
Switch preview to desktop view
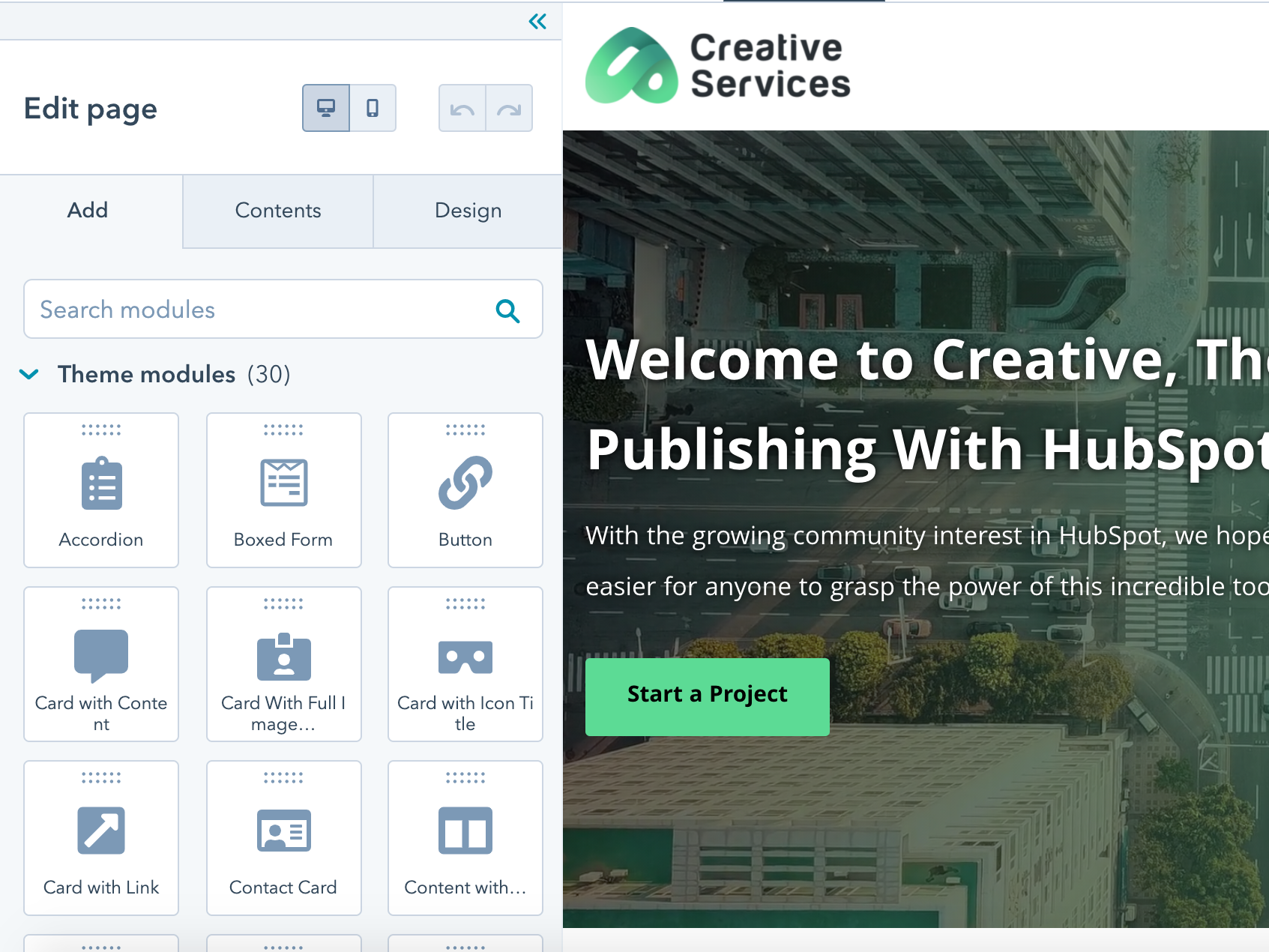click(x=325, y=108)
